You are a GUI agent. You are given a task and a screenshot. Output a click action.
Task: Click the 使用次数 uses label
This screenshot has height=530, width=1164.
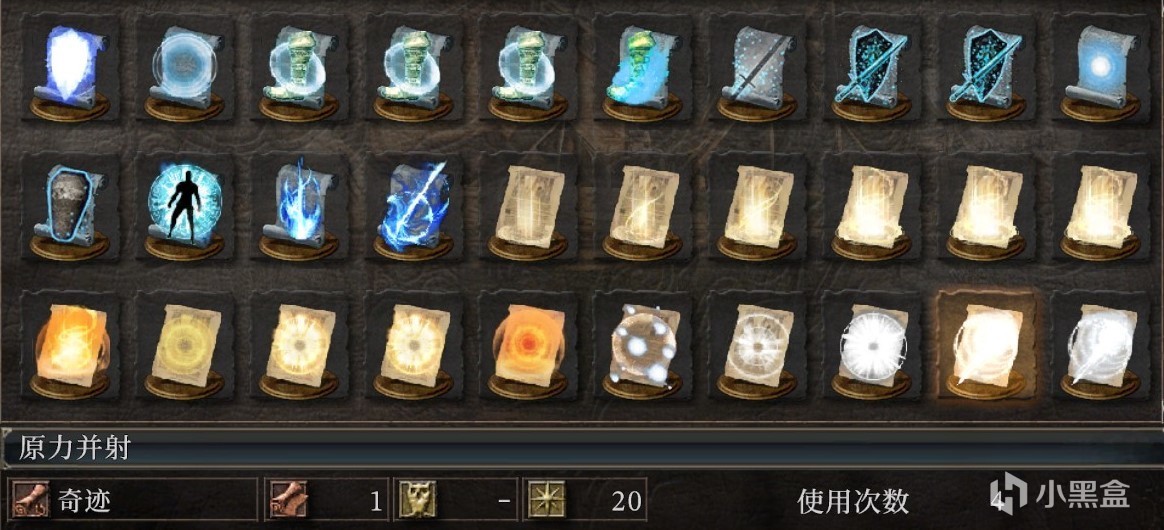pyautogui.click(x=853, y=500)
